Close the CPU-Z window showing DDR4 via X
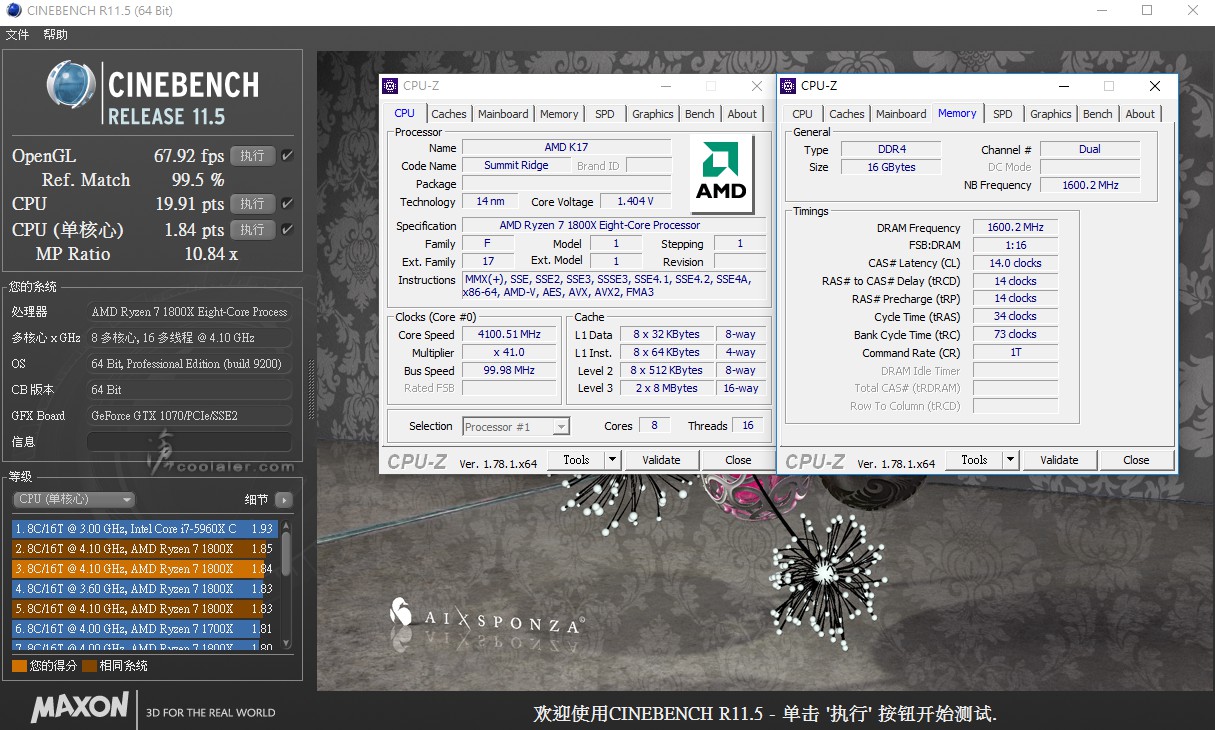This screenshot has width=1215, height=730. tap(1155, 86)
